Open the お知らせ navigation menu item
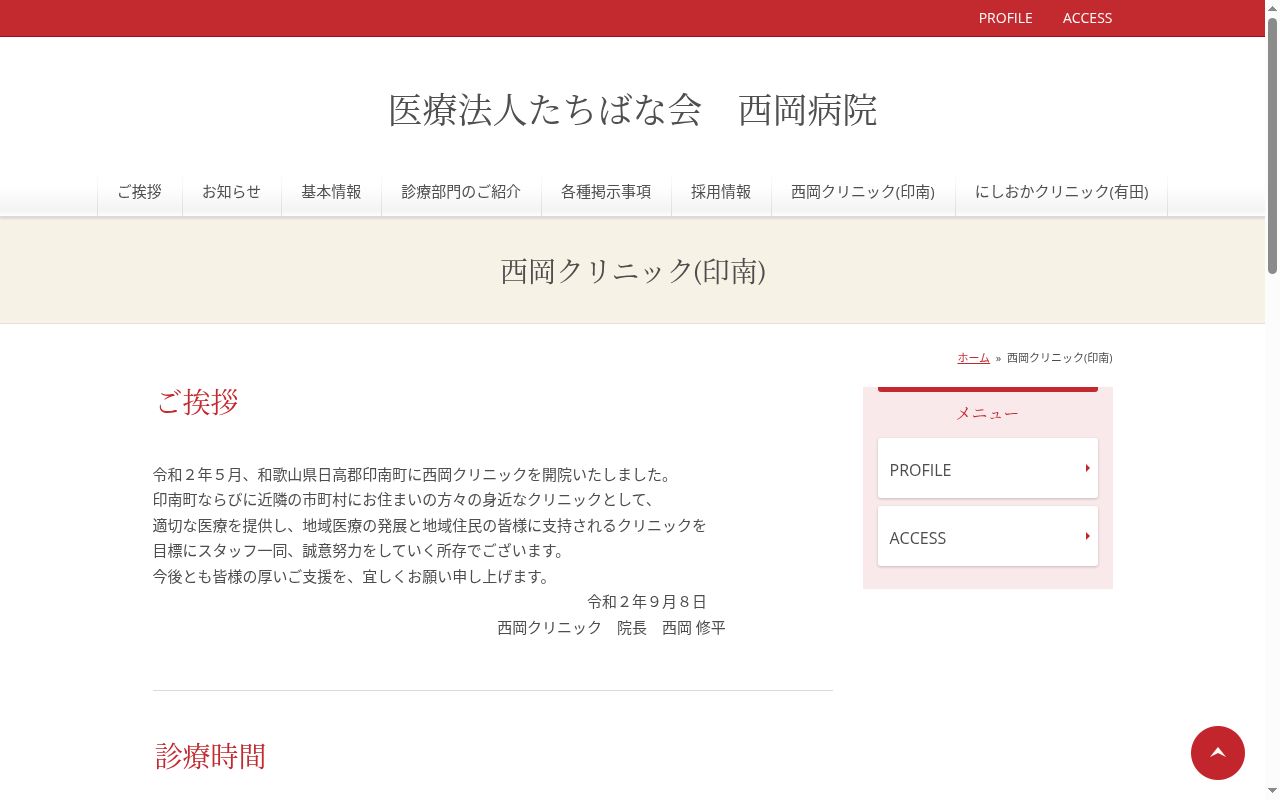This screenshot has width=1280, height=800. click(232, 192)
